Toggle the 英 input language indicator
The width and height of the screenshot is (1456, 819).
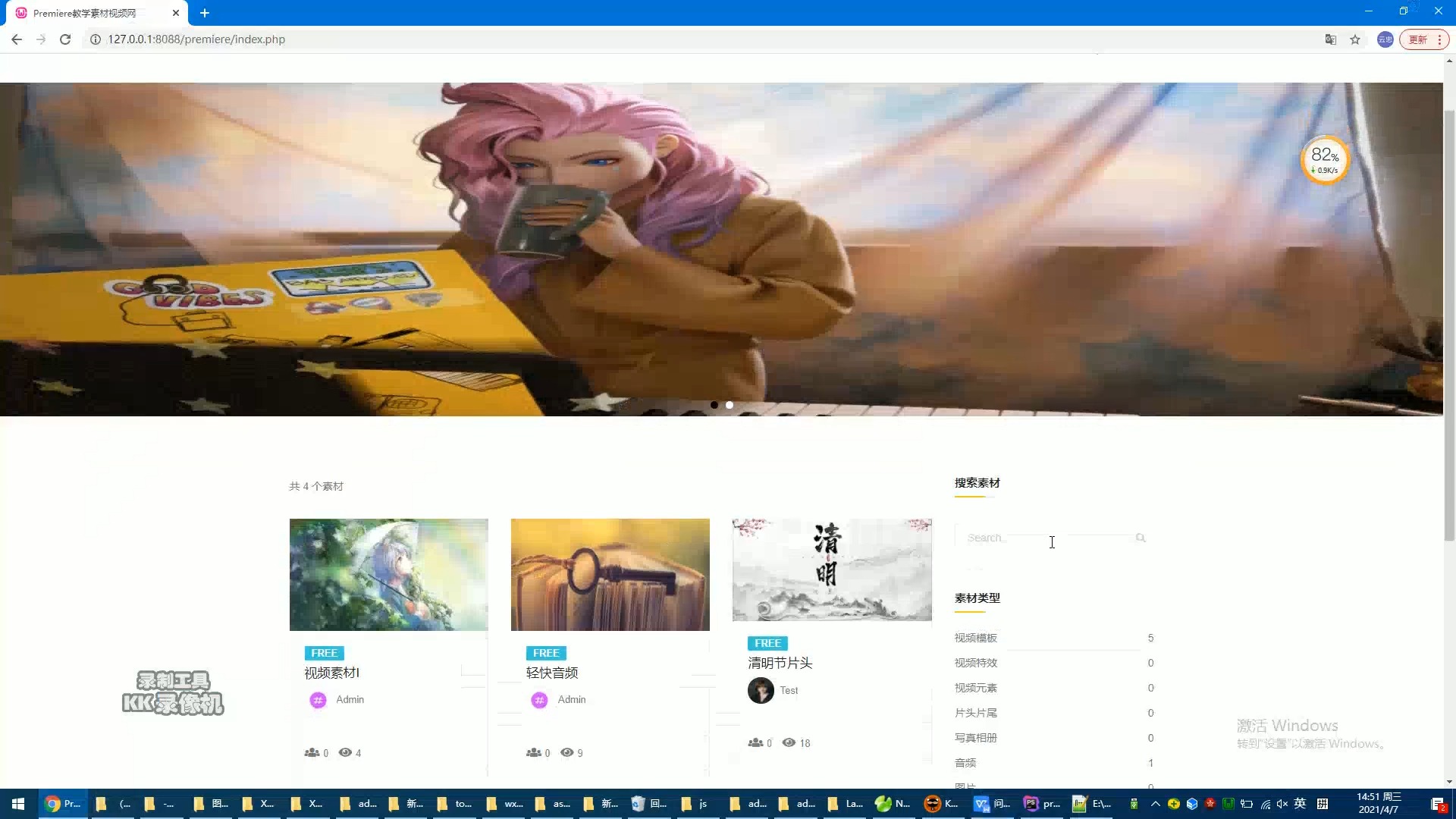coord(1300,804)
